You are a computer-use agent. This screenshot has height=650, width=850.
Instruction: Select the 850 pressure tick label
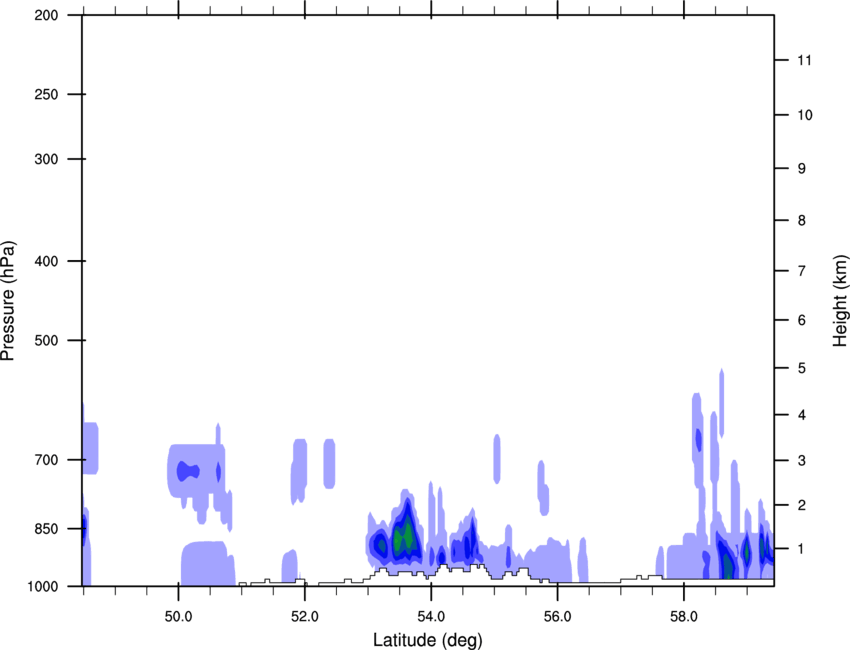[46, 529]
